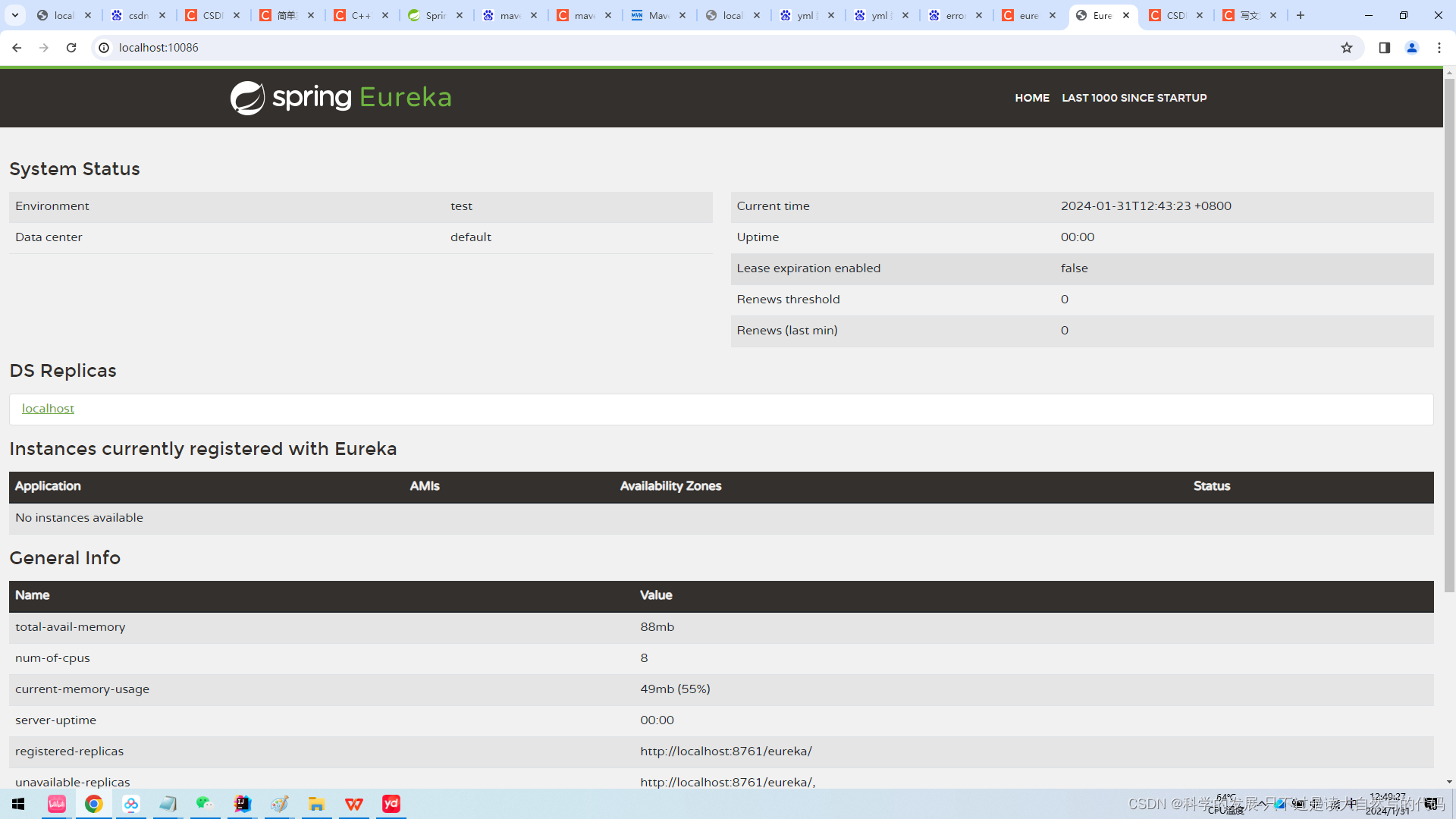Click the page vertical scrollbar

tap(1449, 334)
